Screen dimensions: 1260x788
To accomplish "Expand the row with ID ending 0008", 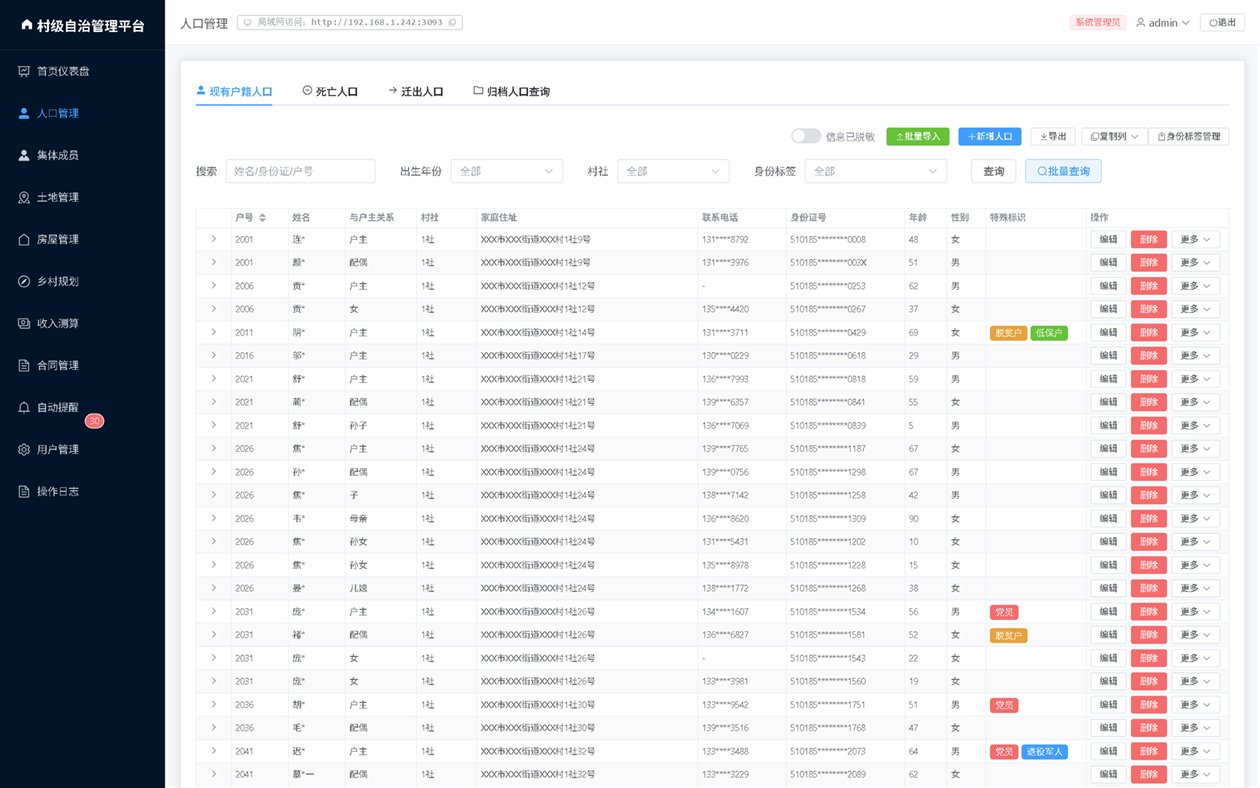I will coord(213,239).
